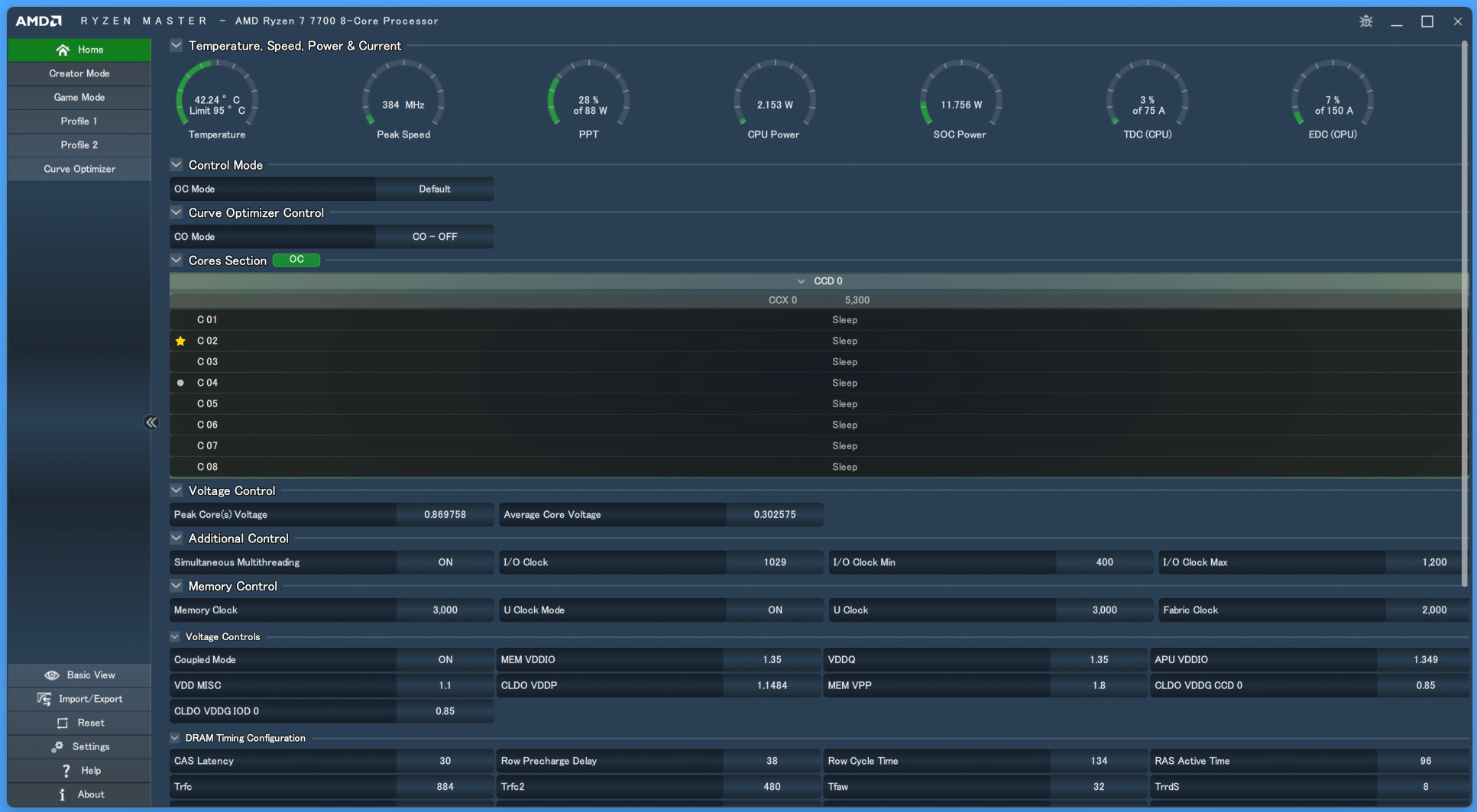Click the Memory Clock 3,000 value
The height and width of the screenshot is (812, 1477).
point(445,610)
